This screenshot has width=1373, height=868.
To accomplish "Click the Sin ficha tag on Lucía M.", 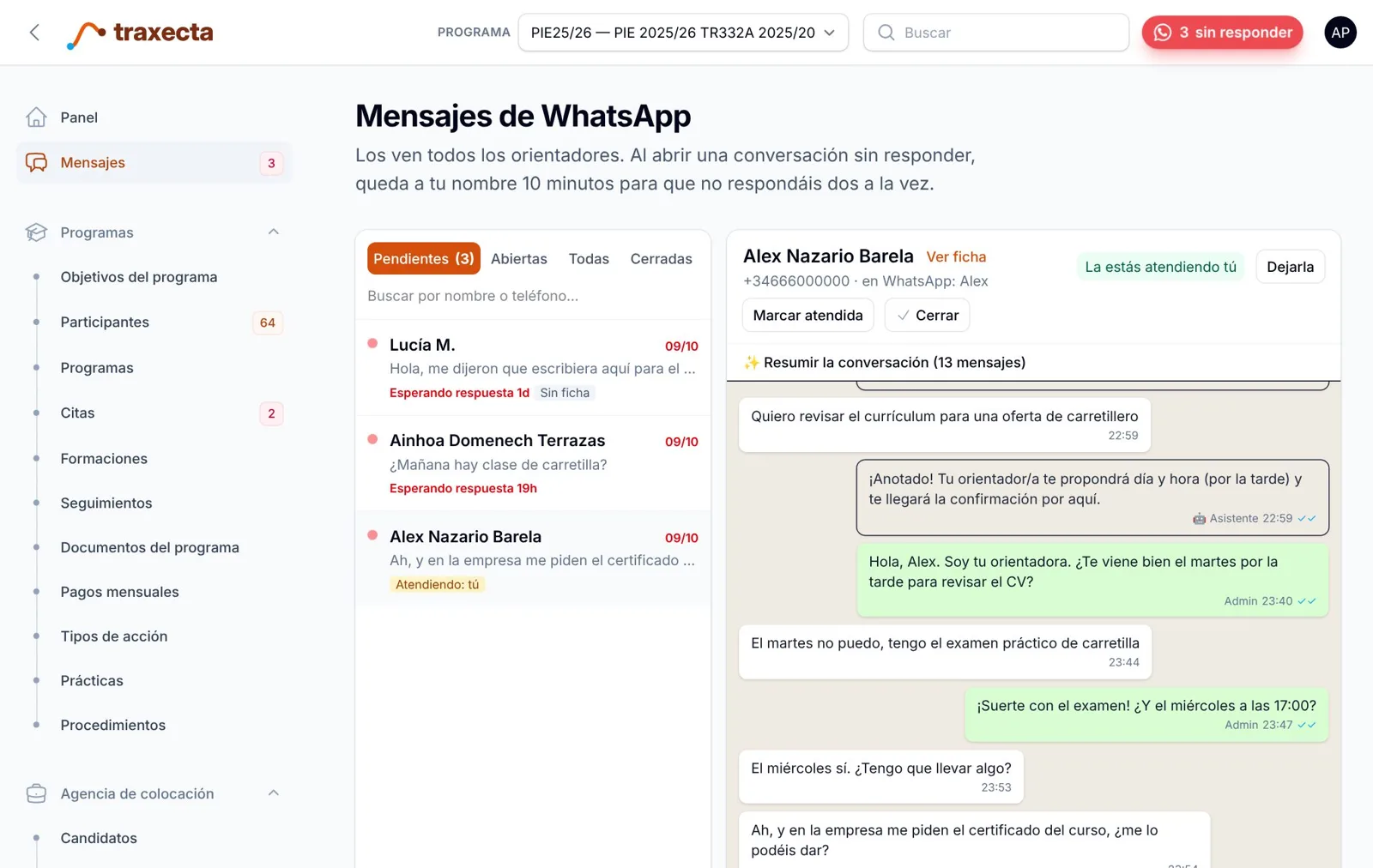I will tap(565, 393).
